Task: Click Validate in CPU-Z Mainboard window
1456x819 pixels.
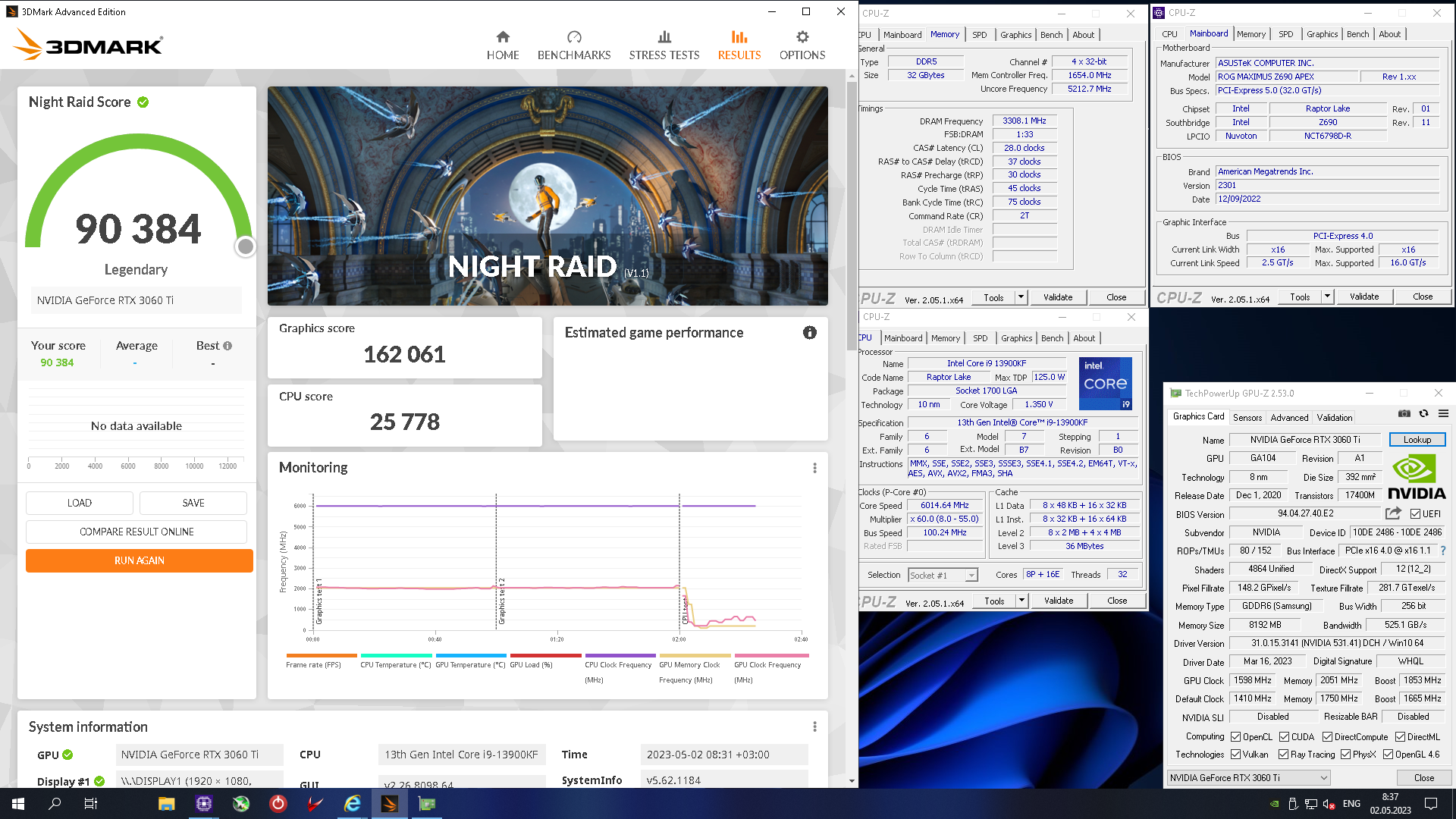Action: 1363,297
